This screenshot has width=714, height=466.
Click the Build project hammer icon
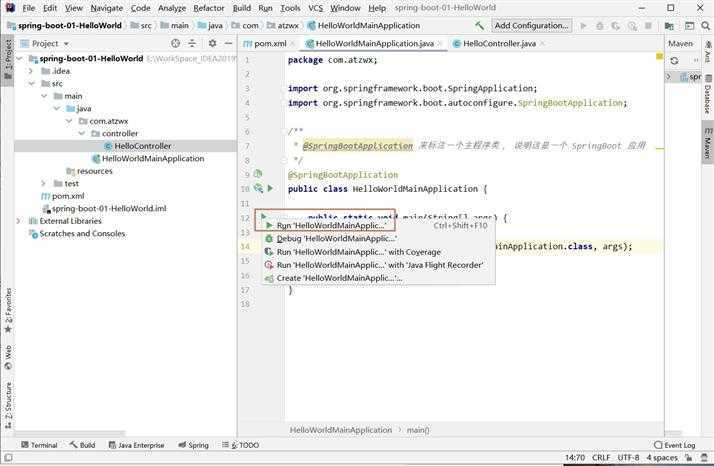(x=479, y=26)
